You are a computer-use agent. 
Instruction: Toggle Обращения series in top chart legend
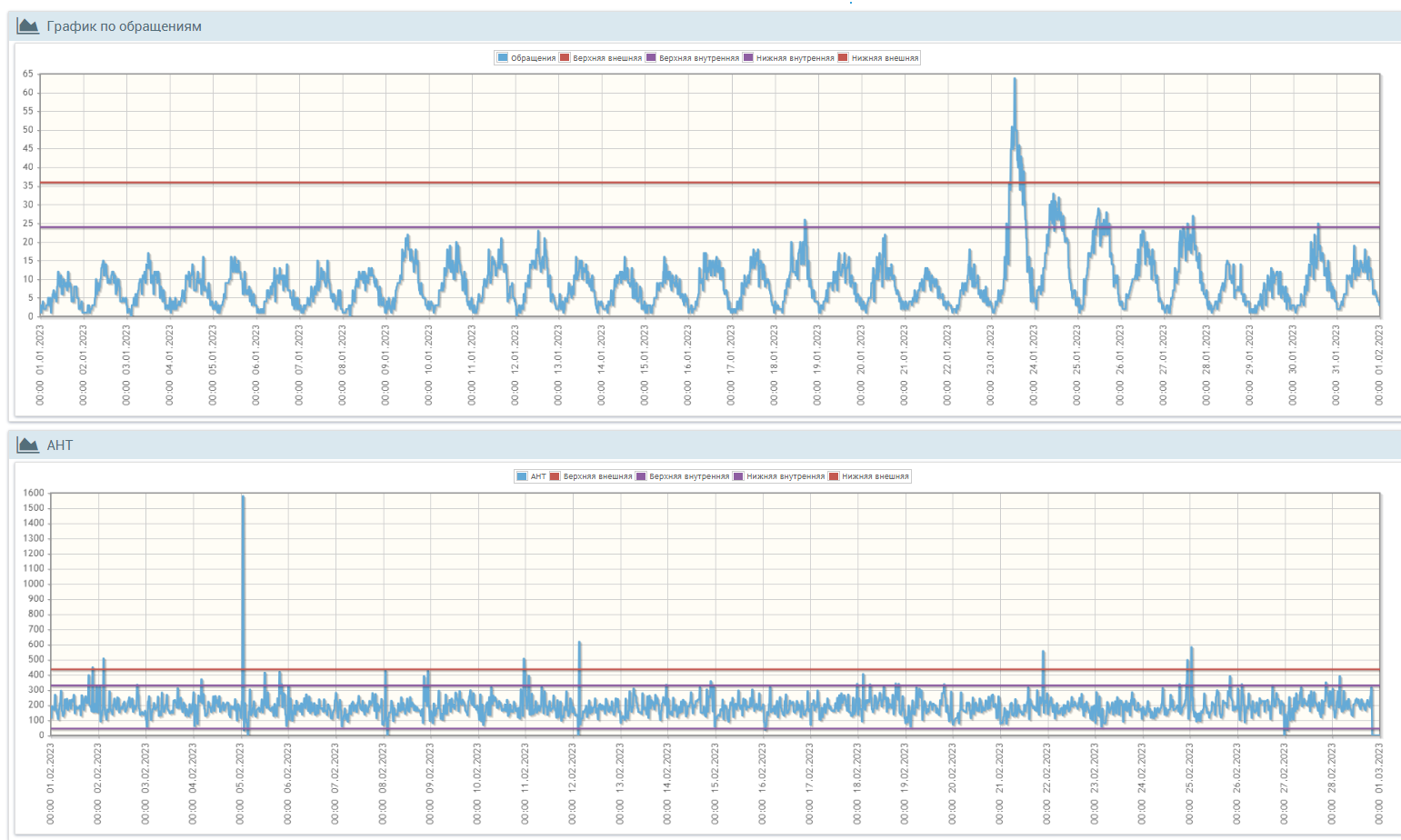click(x=526, y=58)
